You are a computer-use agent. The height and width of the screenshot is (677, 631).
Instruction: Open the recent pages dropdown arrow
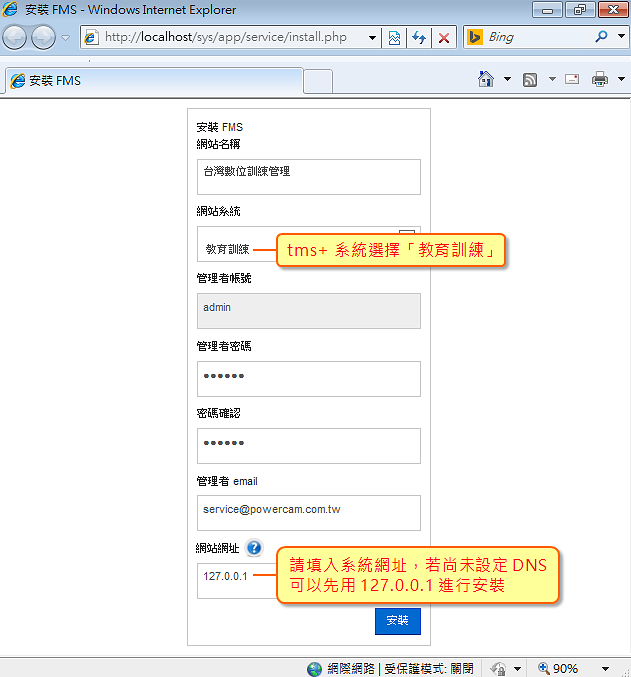coord(66,38)
